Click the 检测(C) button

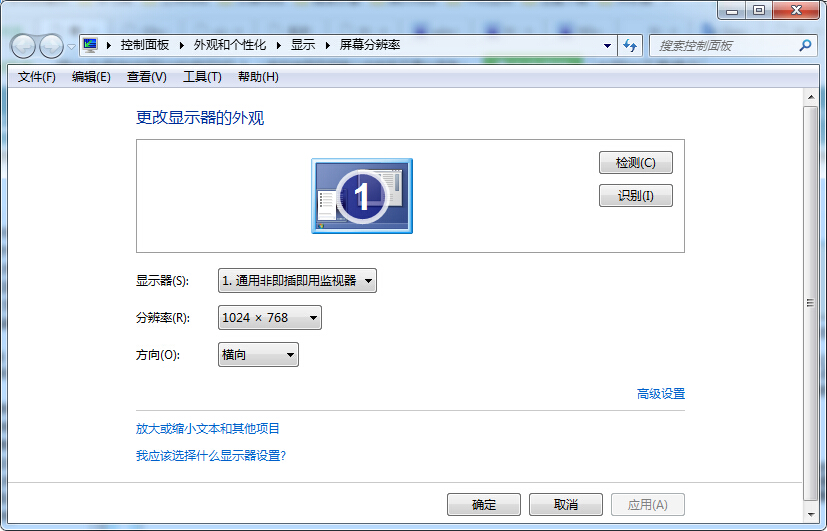(636, 162)
